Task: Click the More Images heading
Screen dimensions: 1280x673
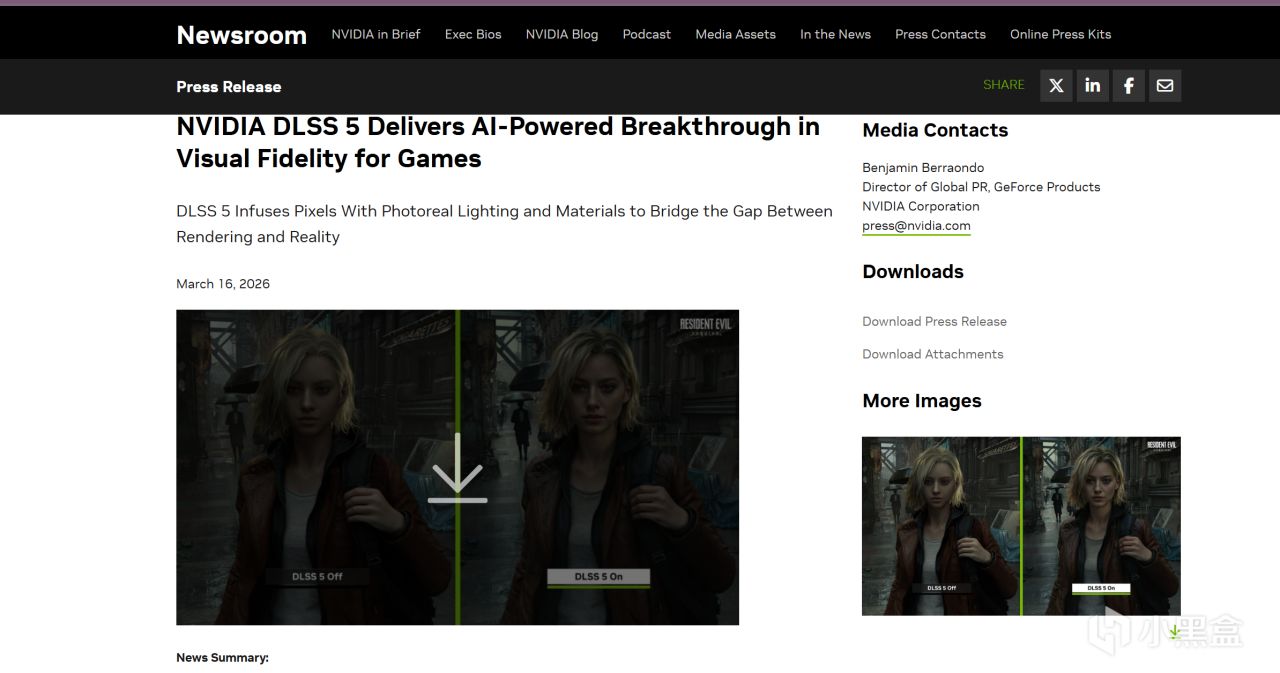Action: point(922,401)
